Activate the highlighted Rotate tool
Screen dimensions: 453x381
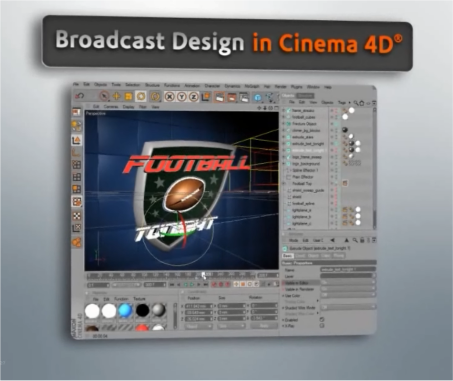141,97
